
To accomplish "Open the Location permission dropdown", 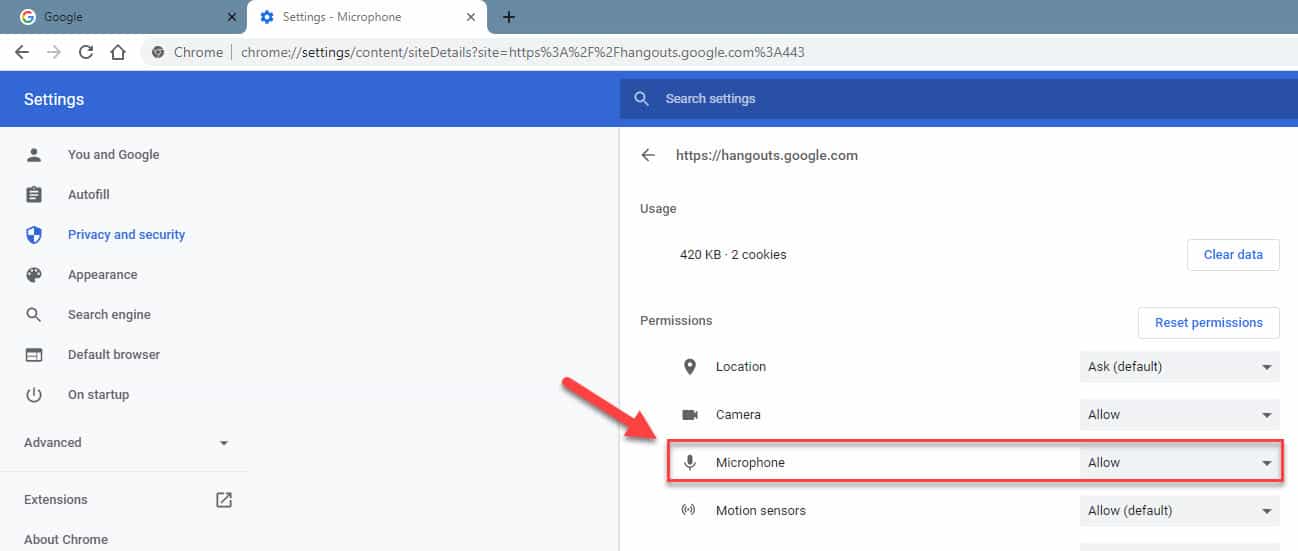I will pyautogui.click(x=1179, y=367).
